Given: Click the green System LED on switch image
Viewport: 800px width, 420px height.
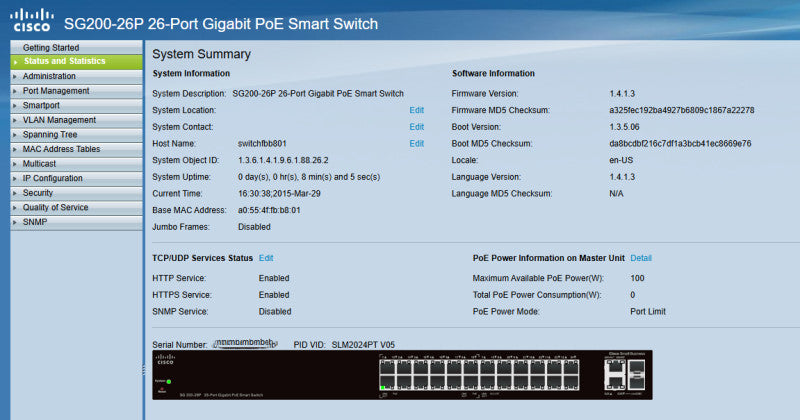Looking at the screenshot, I should coord(169,381).
